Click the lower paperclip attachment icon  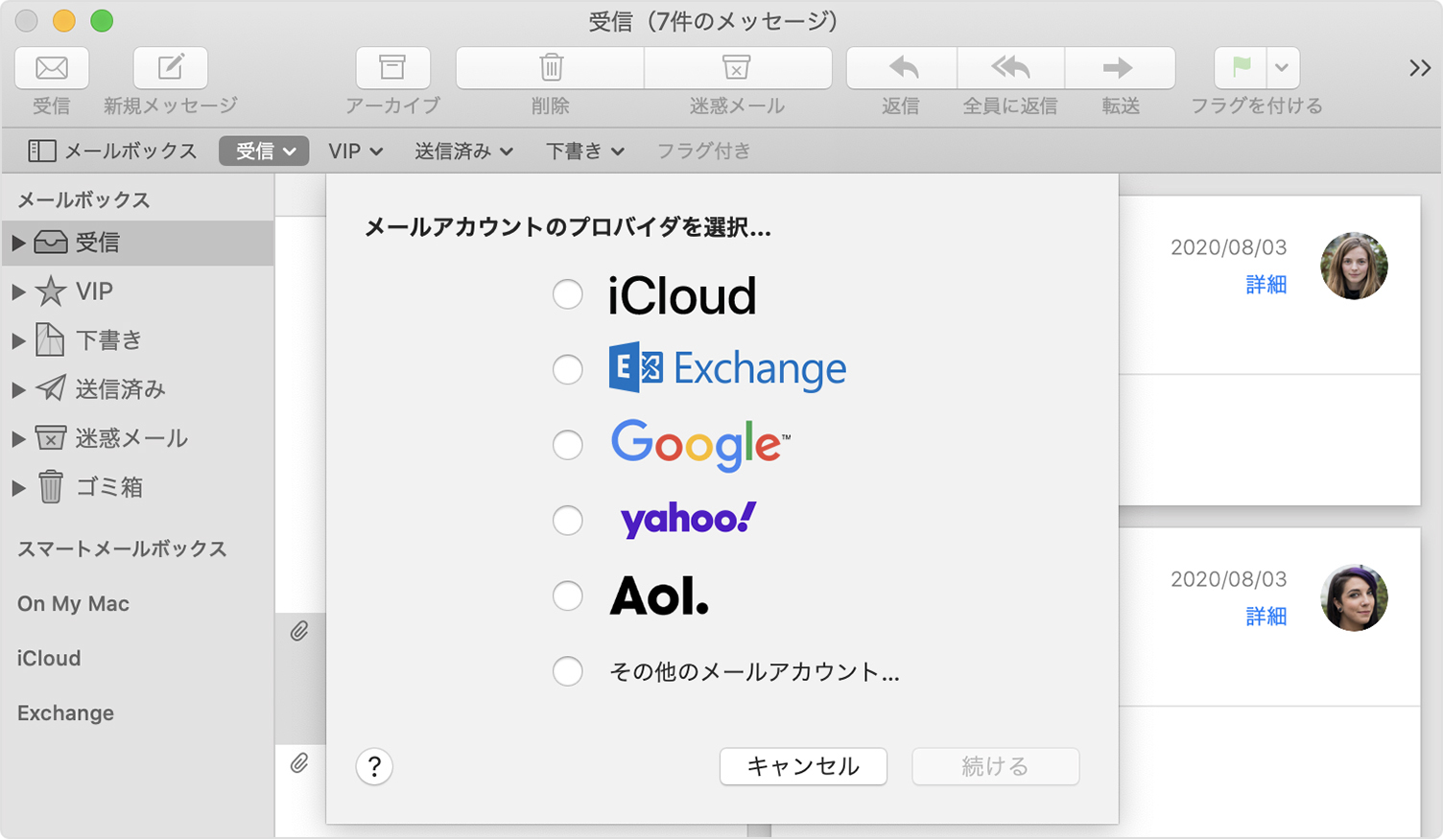pos(299,763)
